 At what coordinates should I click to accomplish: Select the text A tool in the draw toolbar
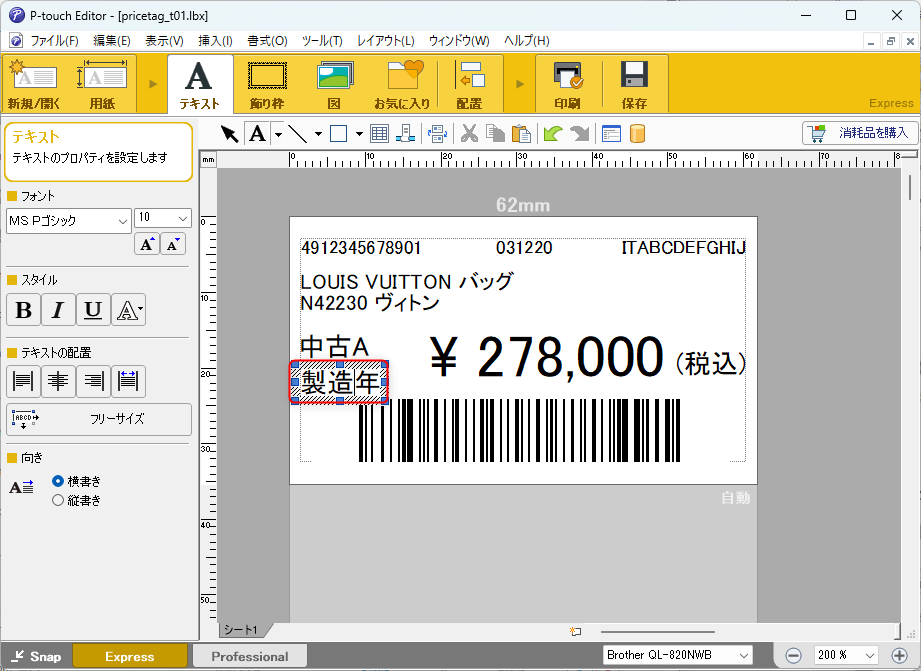(x=257, y=134)
